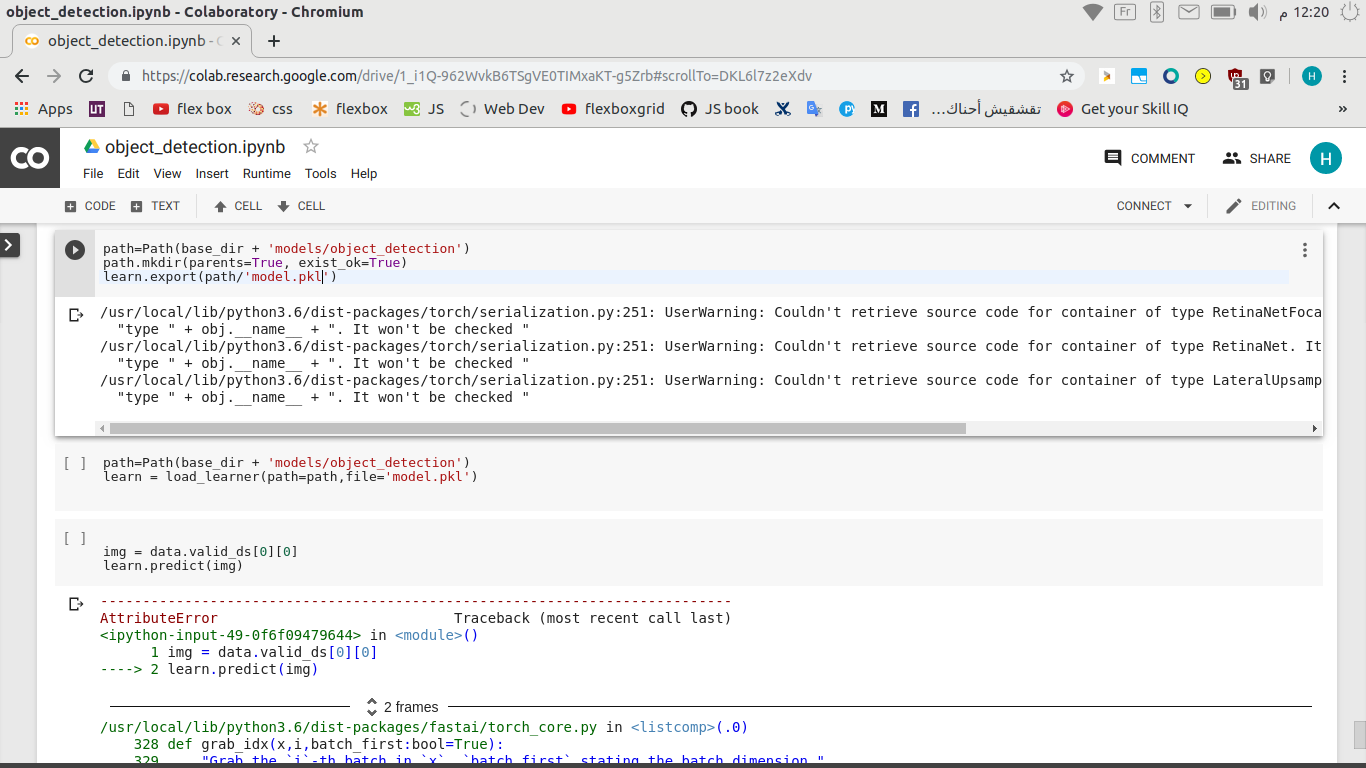Close the object_detection.ipynb browser tab
The image size is (1366, 768).
coord(236,41)
